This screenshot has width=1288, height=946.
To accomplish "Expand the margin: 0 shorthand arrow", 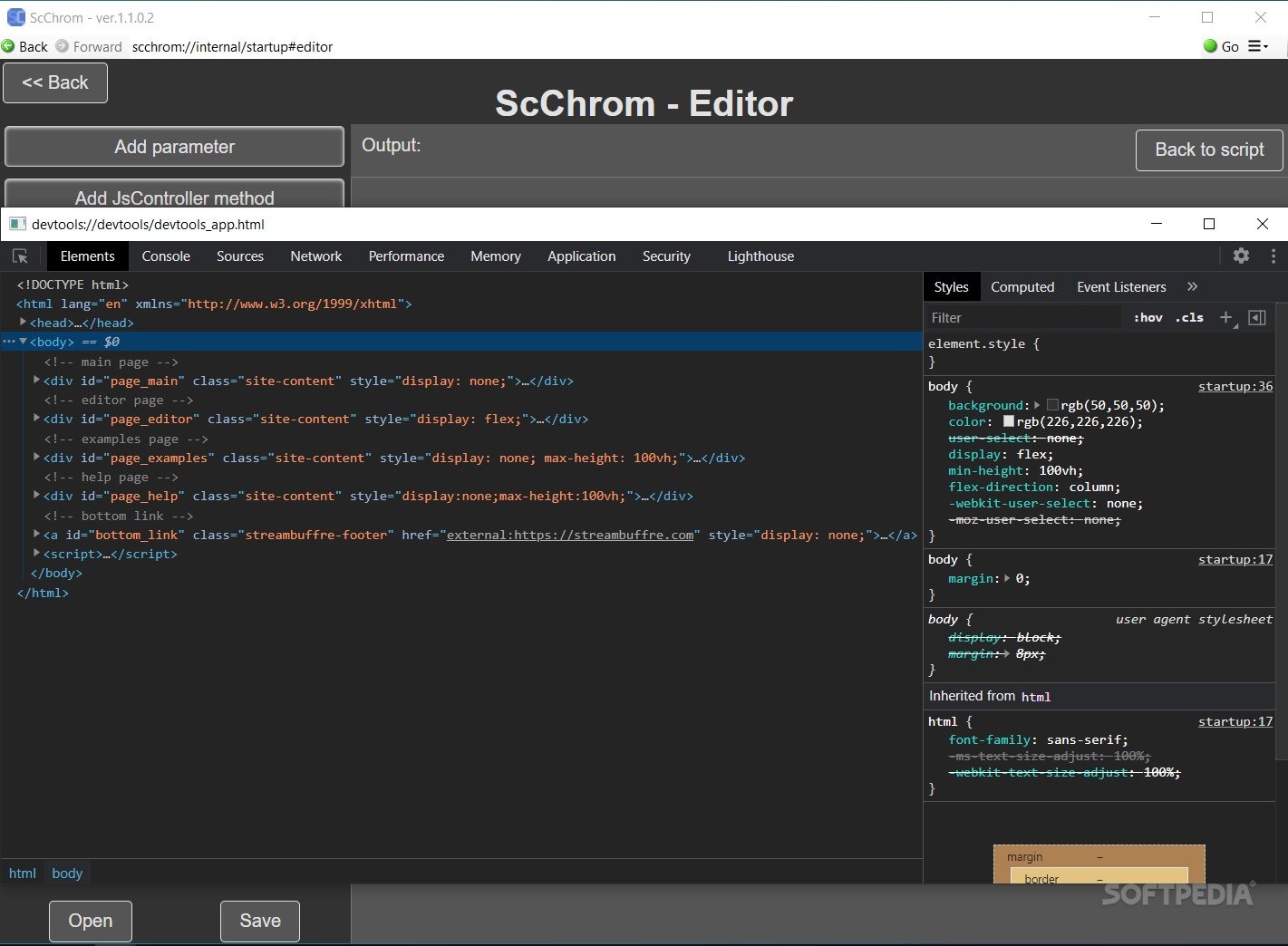I will pos(1007,578).
